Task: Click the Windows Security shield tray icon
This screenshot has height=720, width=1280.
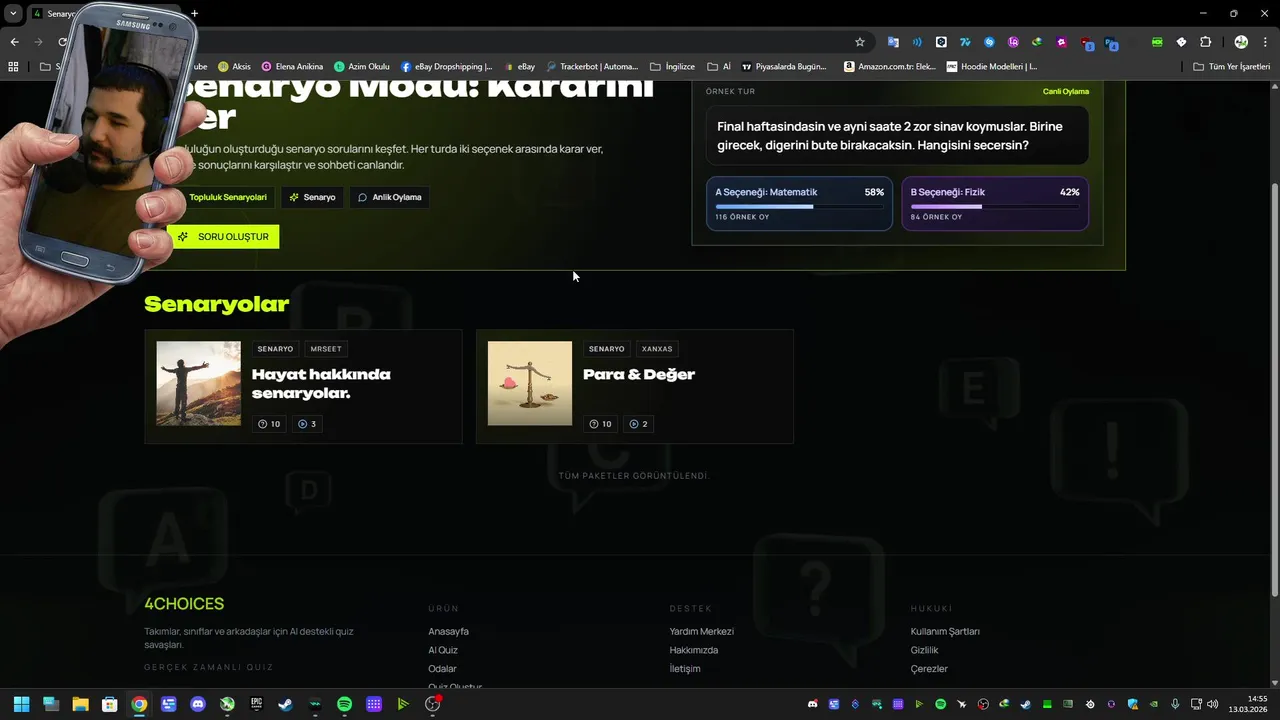Action: (x=1133, y=704)
